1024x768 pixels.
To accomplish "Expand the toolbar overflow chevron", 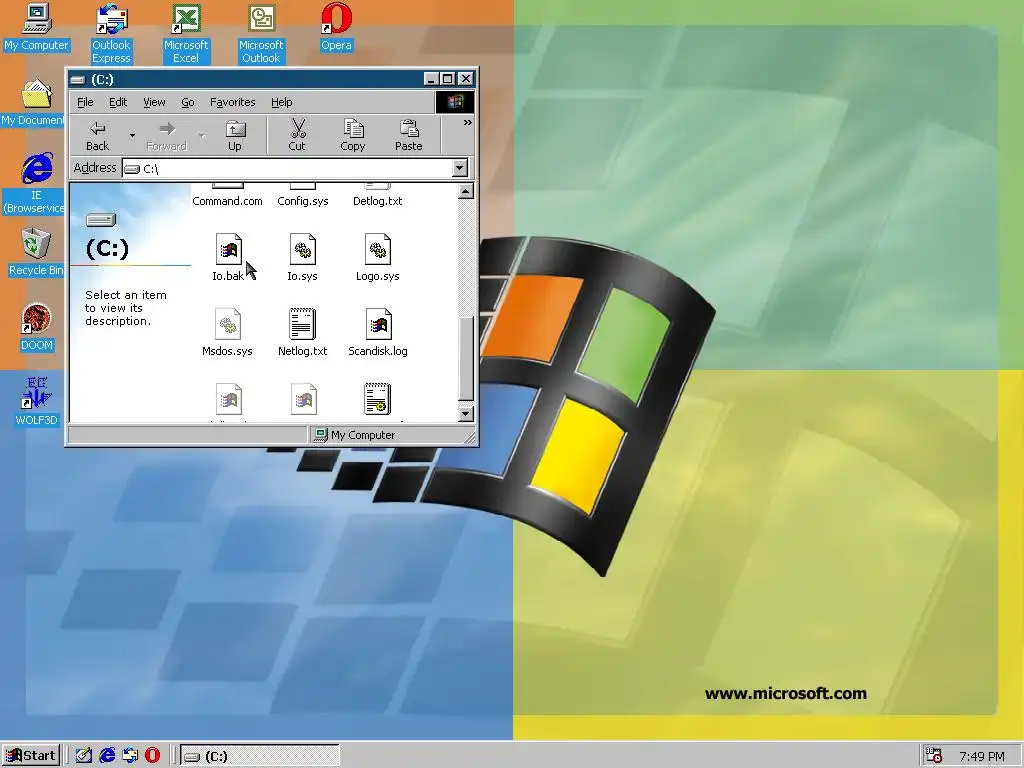I will pyautogui.click(x=468, y=123).
